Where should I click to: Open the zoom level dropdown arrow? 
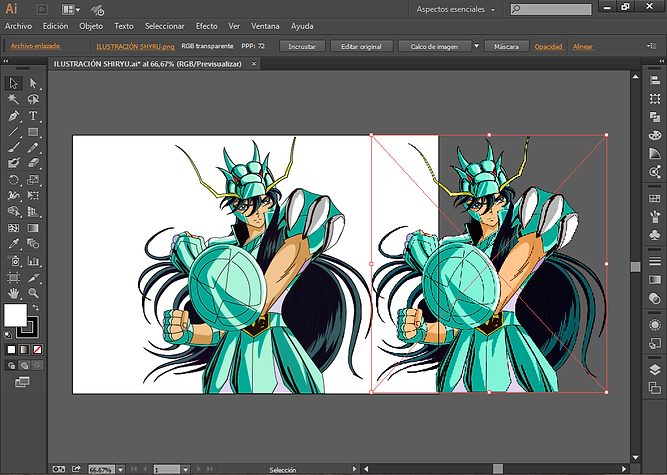(x=121, y=469)
